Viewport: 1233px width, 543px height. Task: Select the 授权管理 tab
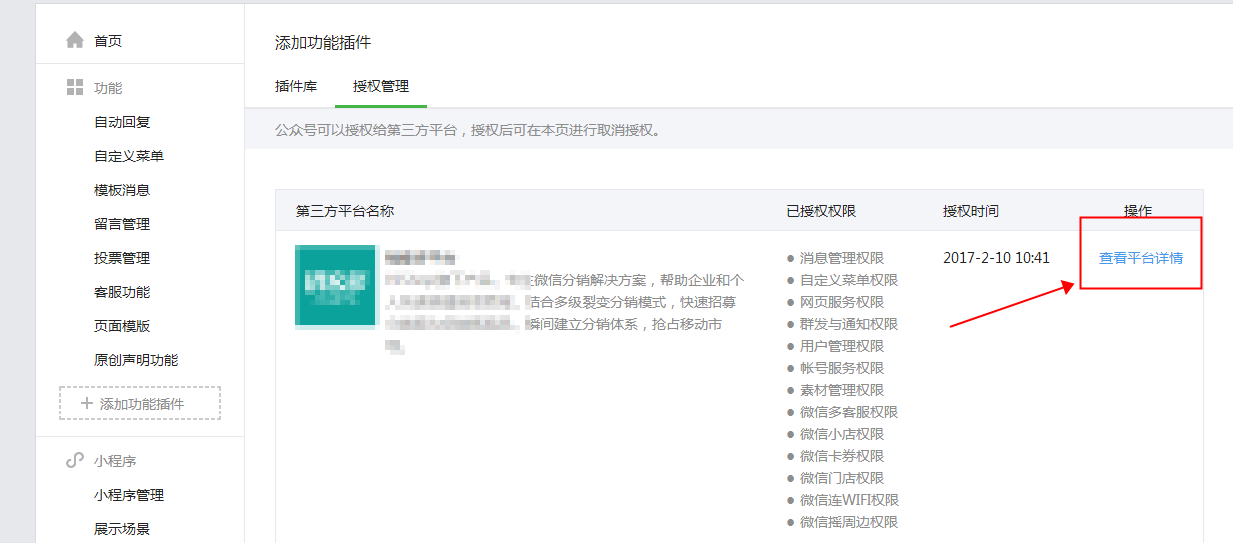point(381,87)
